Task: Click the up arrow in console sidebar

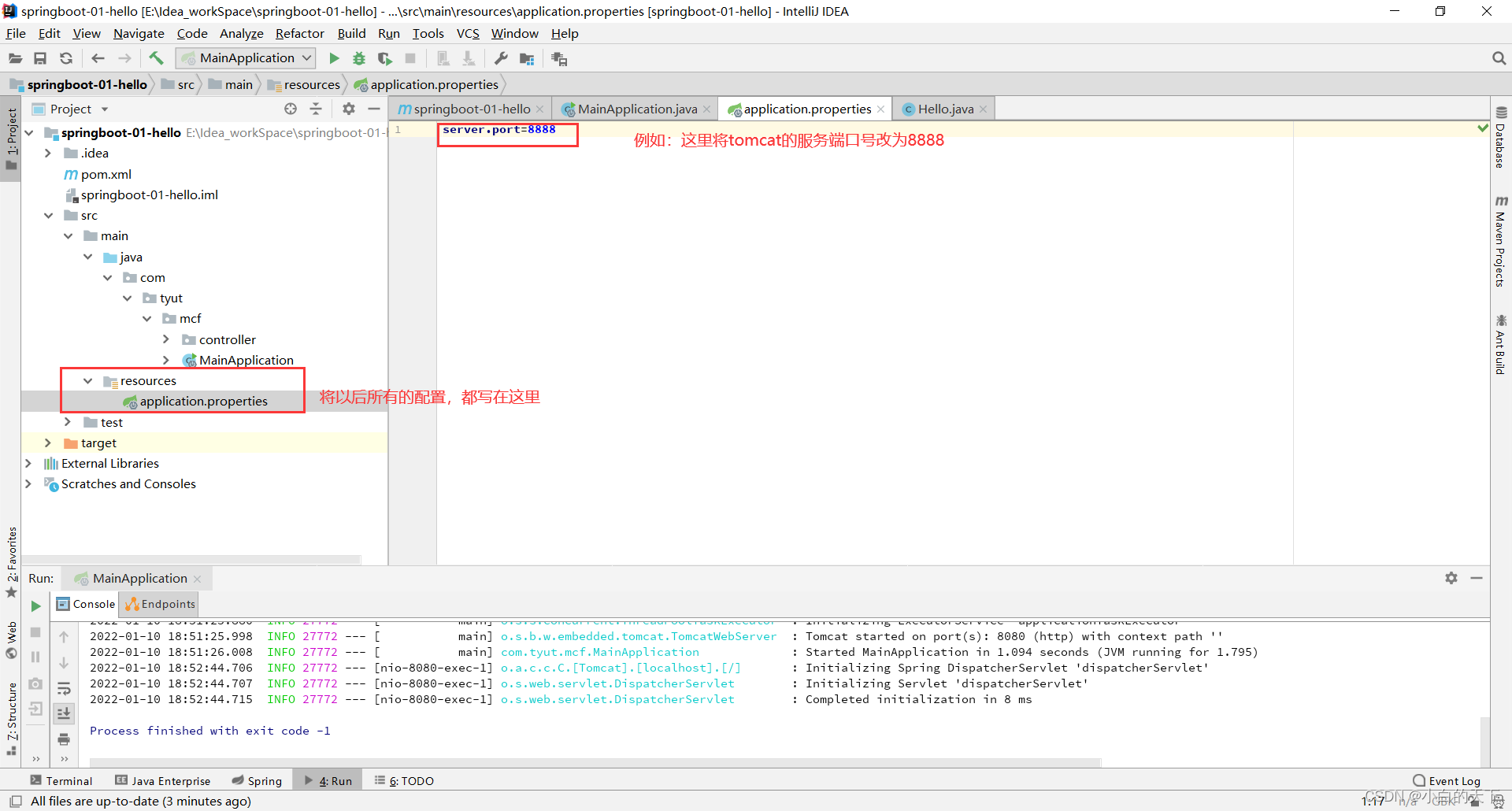Action: 64,637
